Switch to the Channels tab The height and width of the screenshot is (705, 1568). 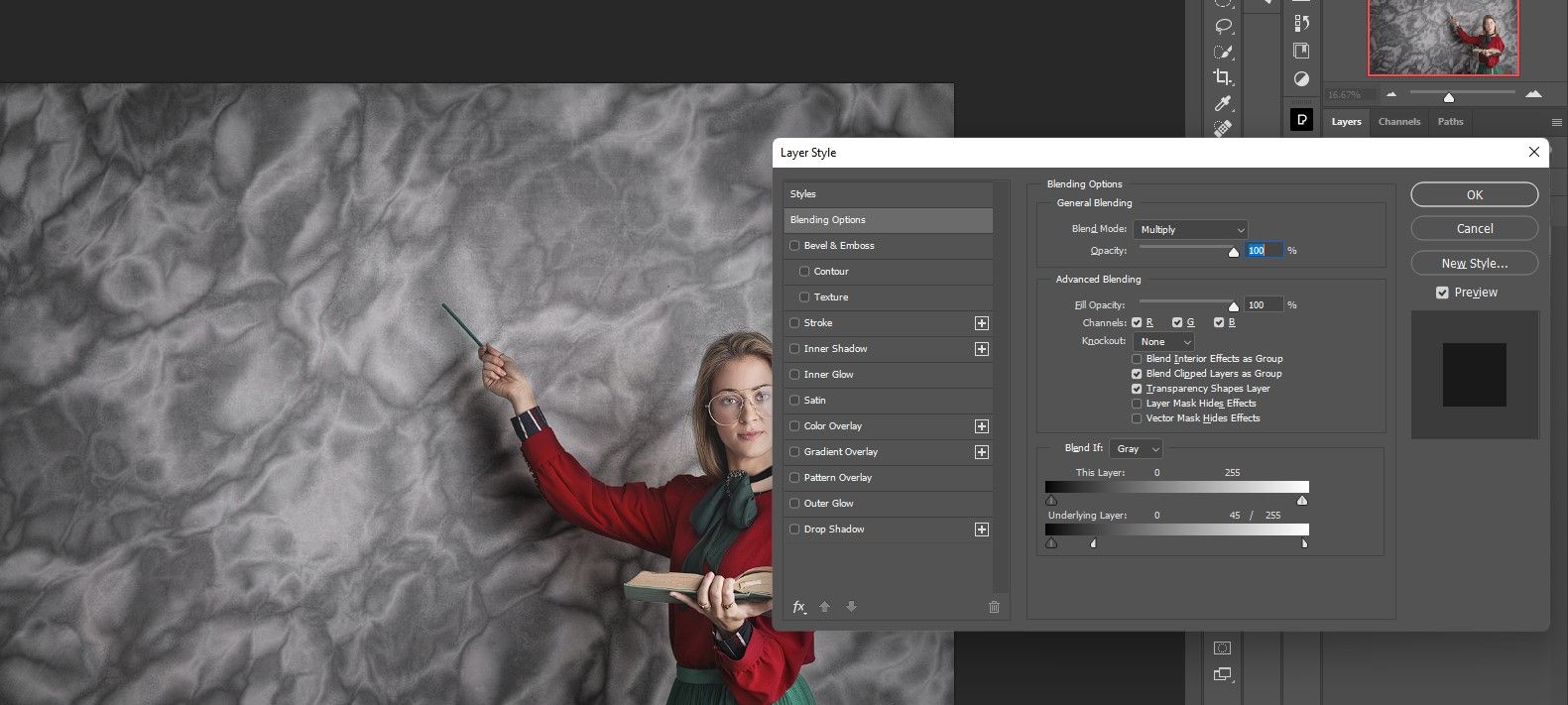pyautogui.click(x=1398, y=122)
